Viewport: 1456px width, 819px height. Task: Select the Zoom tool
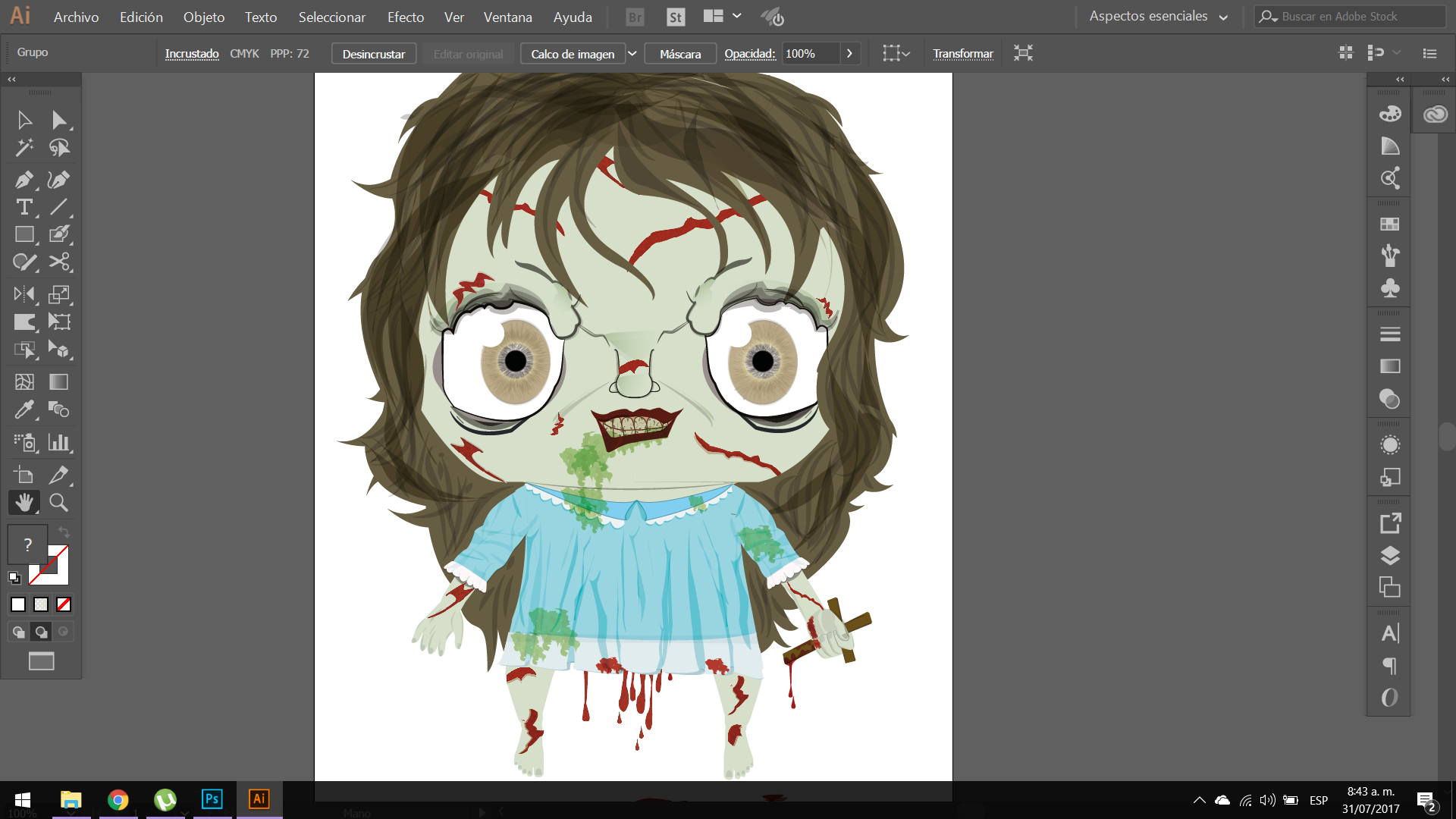pyautogui.click(x=59, y=502)
